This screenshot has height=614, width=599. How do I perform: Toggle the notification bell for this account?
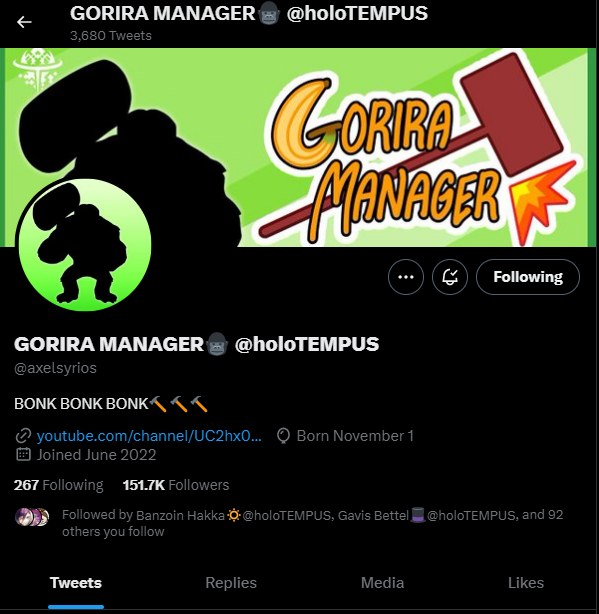pos(450,277)
